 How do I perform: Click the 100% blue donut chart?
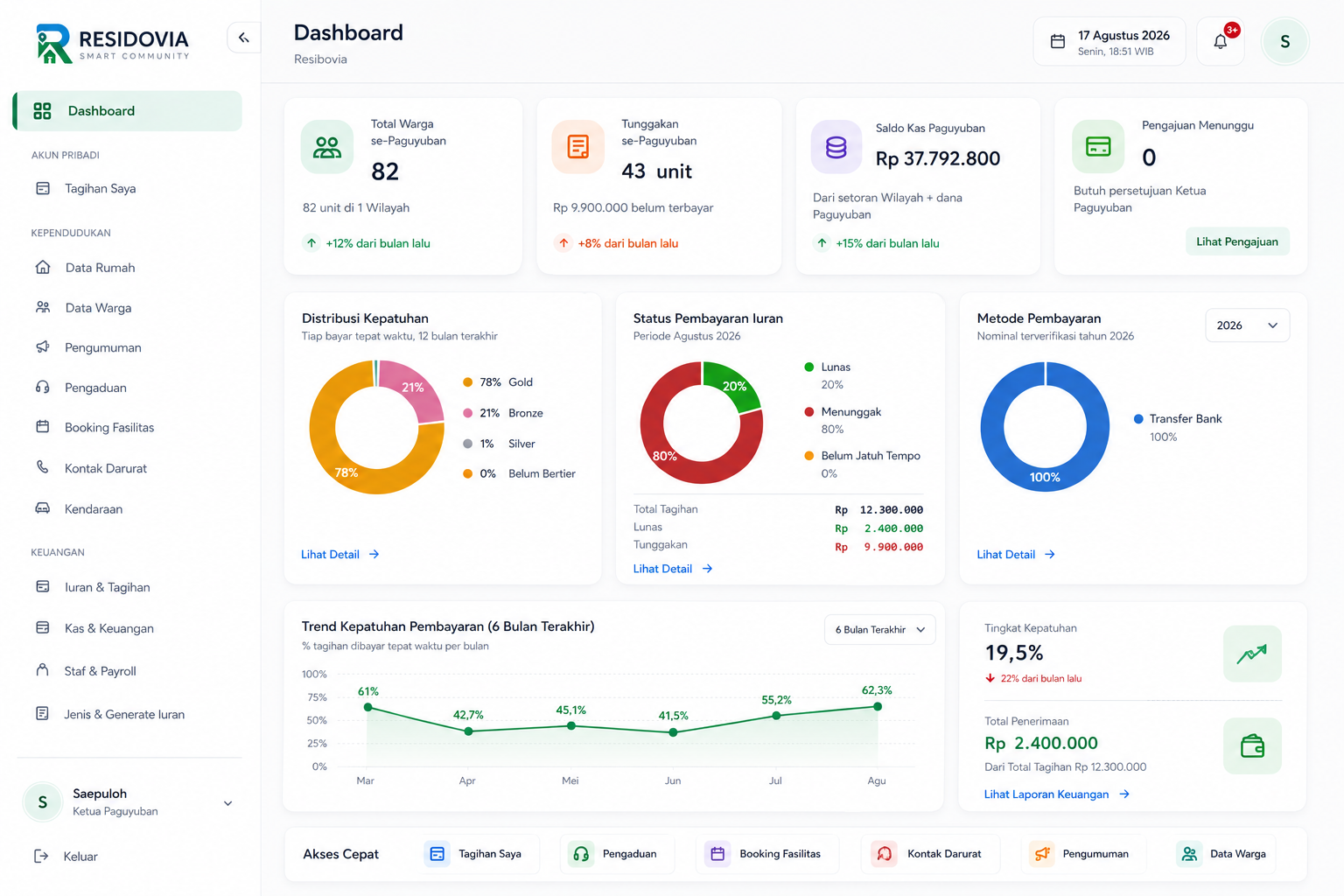tap(1045, 479)
